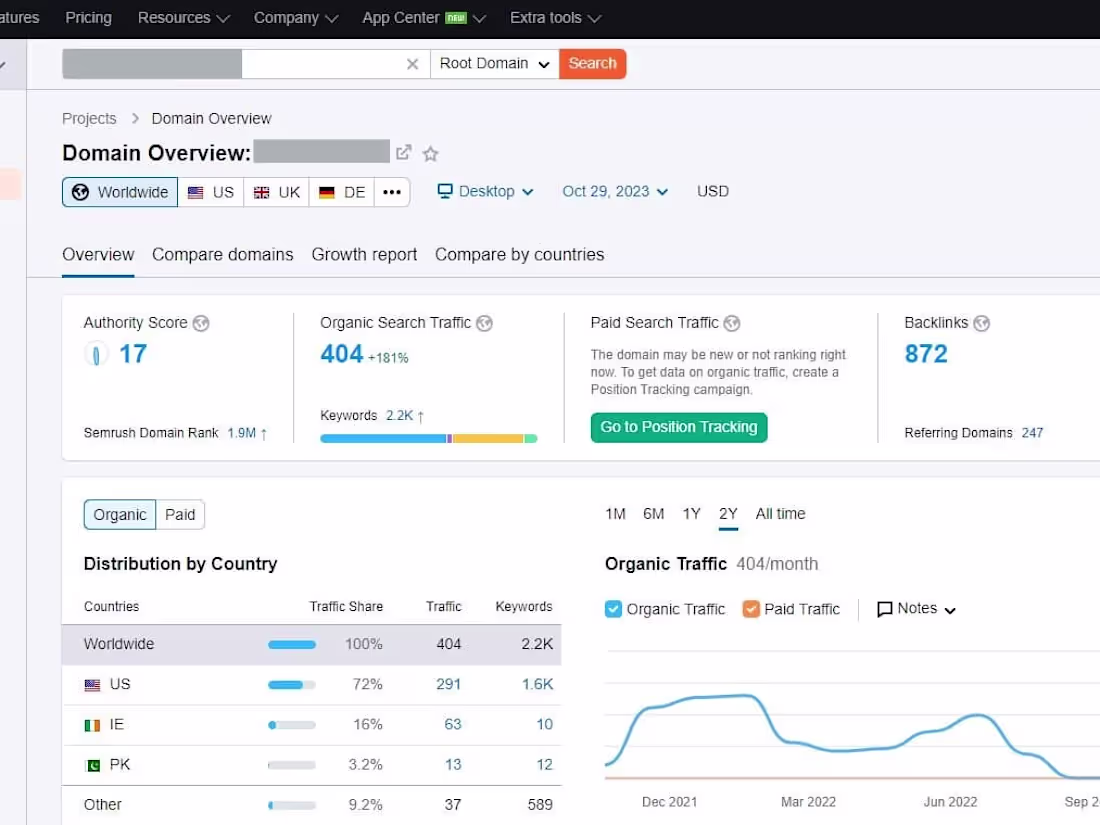Open more countries via three-dots button
Screen dimensions: 1100x825
pos(392,192)
